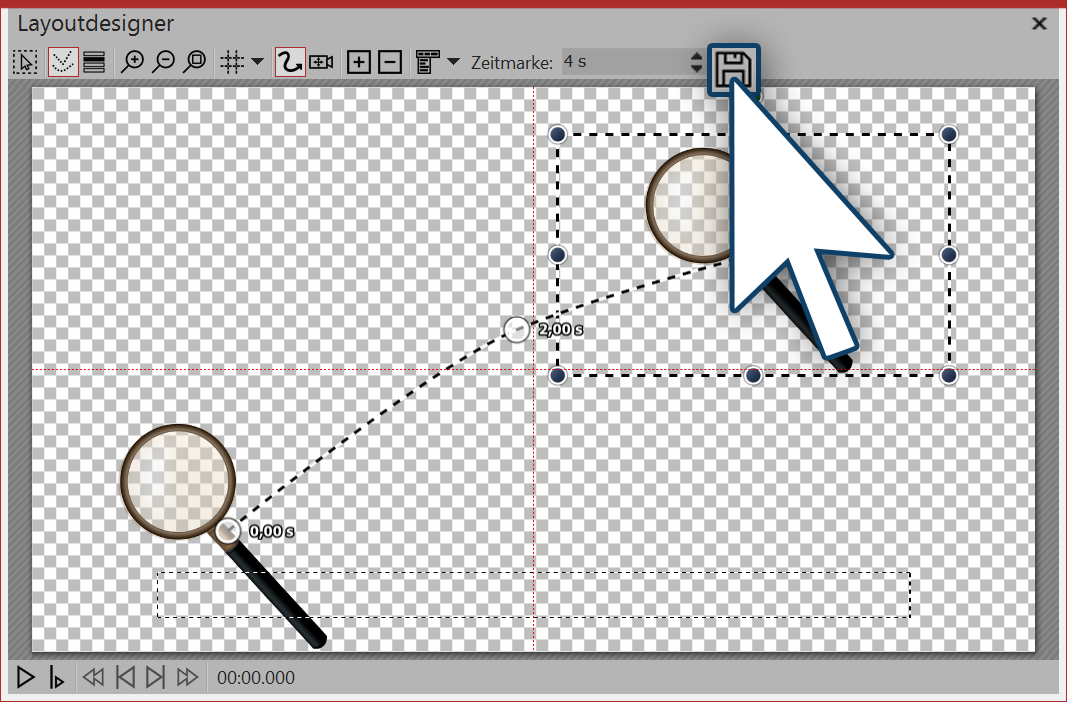The width and height of the screenshot is (1067, 702).
Task: Zoom in with the plus magnifier
Action: tap(131, 62)
